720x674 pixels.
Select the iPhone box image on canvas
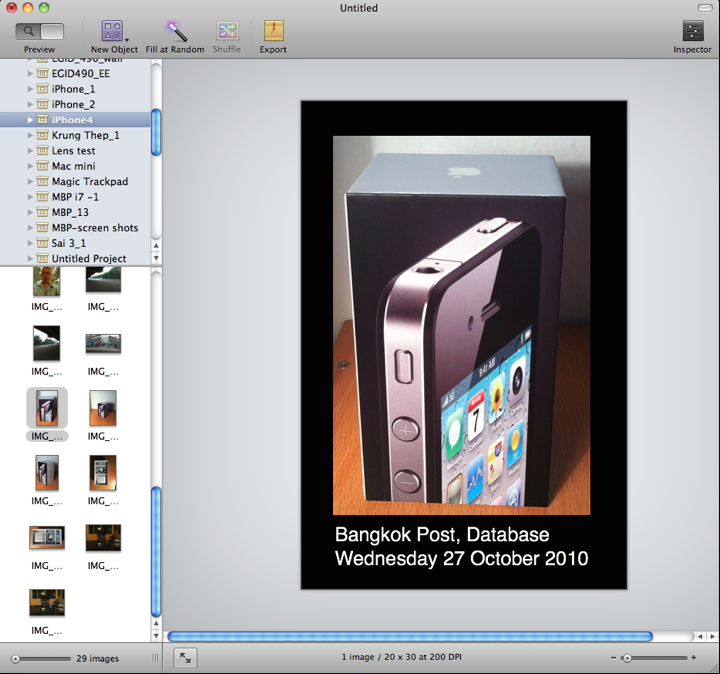pos(461,325)
